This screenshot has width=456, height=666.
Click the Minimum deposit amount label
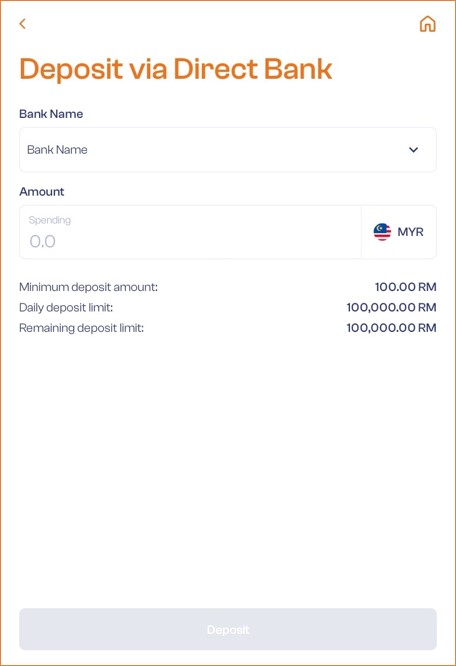88,287
